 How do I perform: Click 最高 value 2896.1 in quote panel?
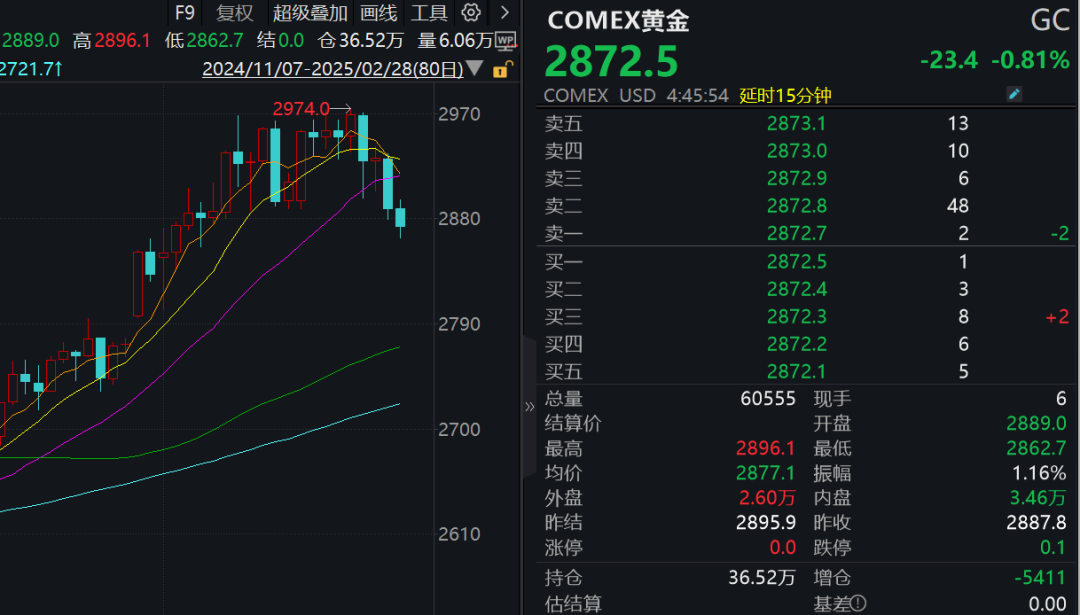click(765, 448)
